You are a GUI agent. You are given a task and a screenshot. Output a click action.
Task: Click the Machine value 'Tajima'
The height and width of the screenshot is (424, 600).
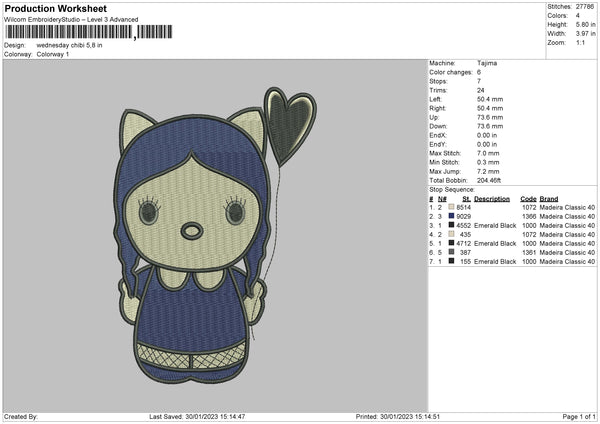(487, 63)
